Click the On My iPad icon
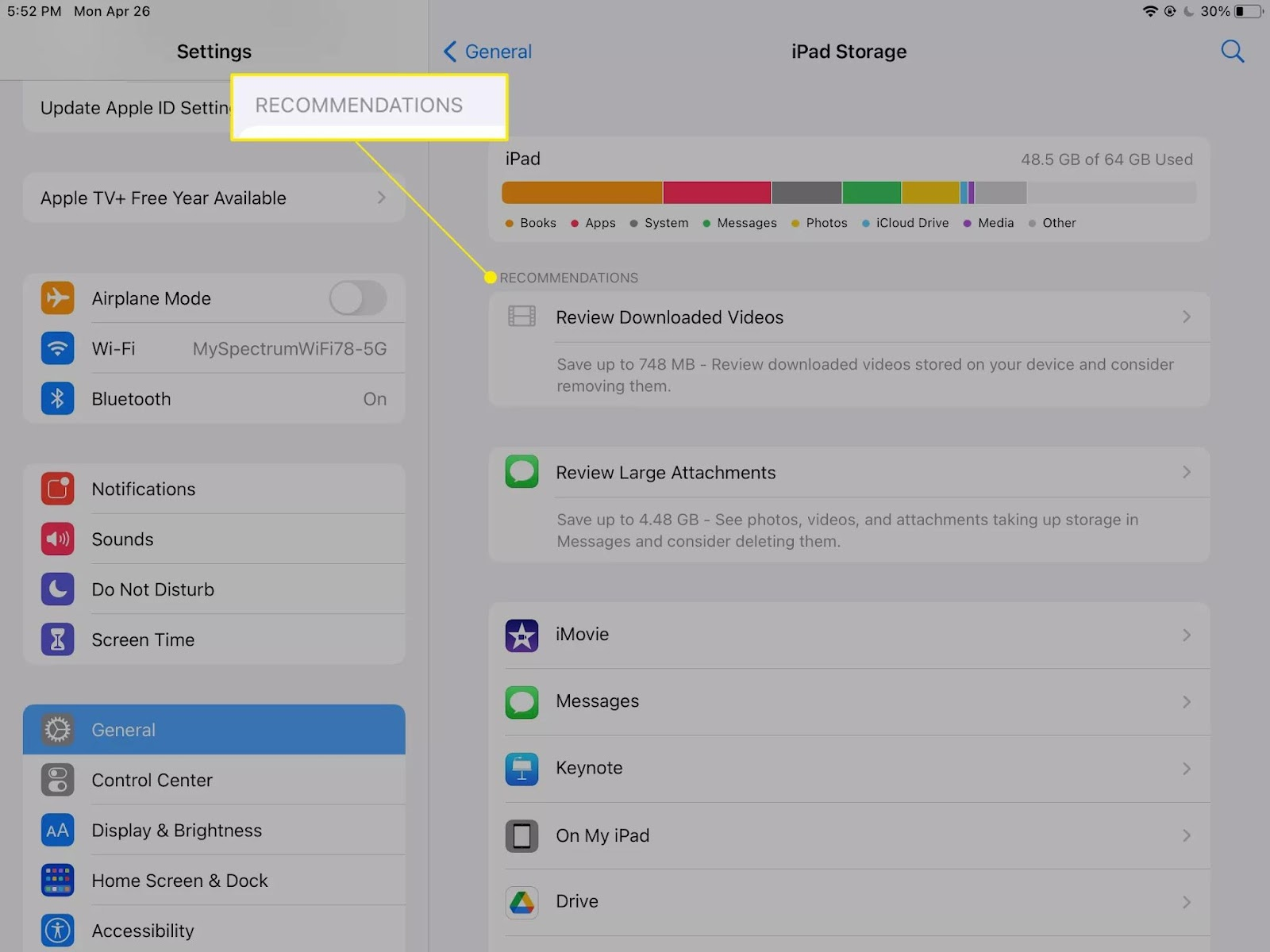Viewport: 1270px width, 952px height. (521, 835)
